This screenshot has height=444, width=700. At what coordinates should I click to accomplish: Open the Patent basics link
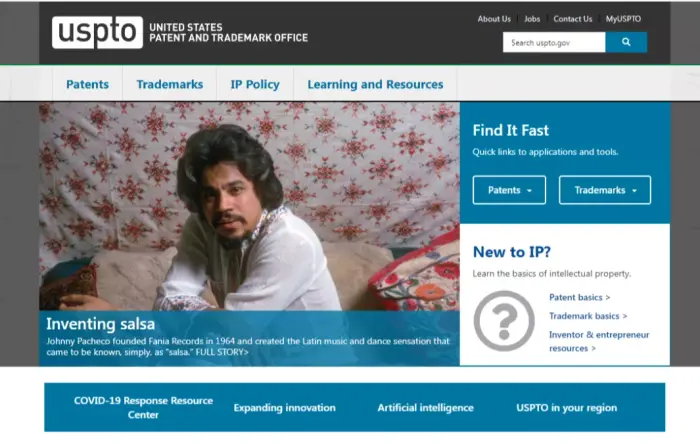[x=579, y=297]
